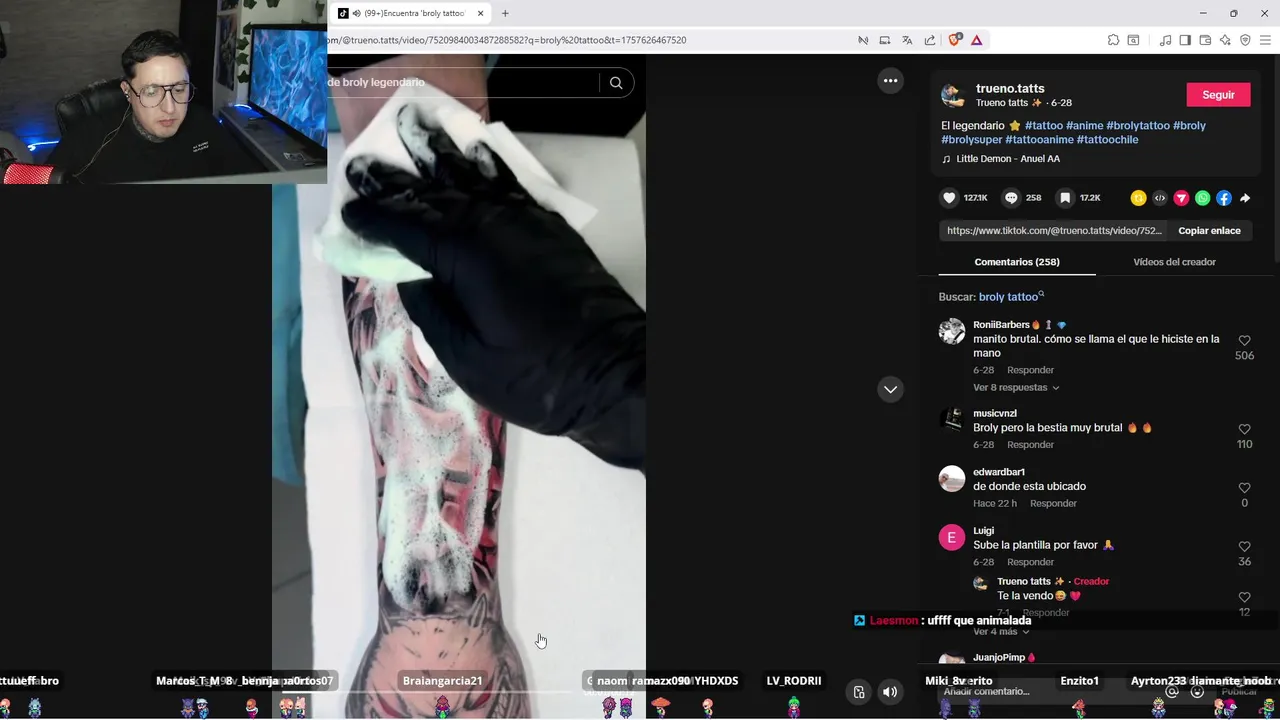Image resolution: width=1280 pixels, height=720 pixels.
Task: Open 'Little Demon - Anuel AA' sound
Action: [x=1008, y=159]
